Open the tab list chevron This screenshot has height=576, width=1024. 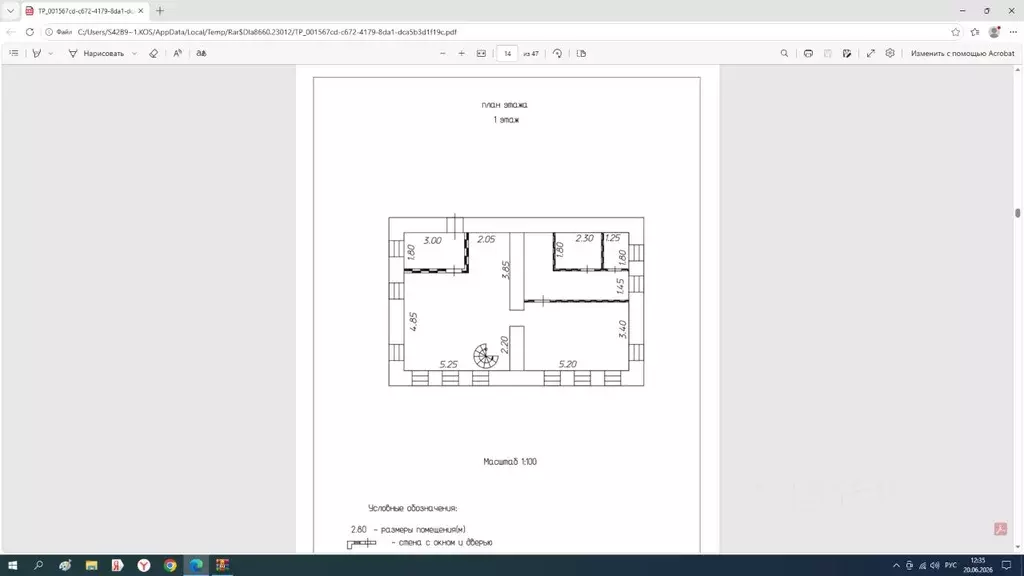(10, 11)
